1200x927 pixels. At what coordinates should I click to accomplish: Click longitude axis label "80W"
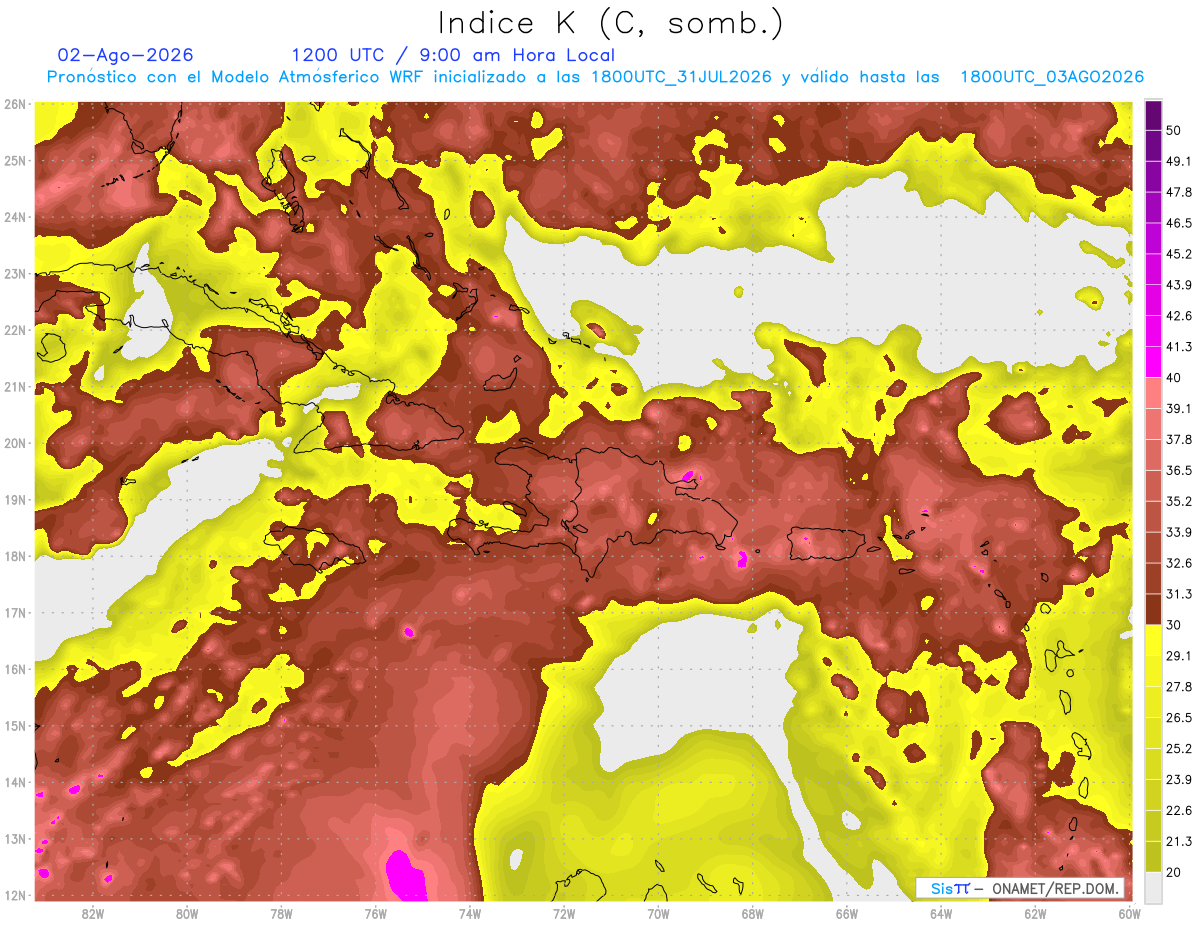187,914
